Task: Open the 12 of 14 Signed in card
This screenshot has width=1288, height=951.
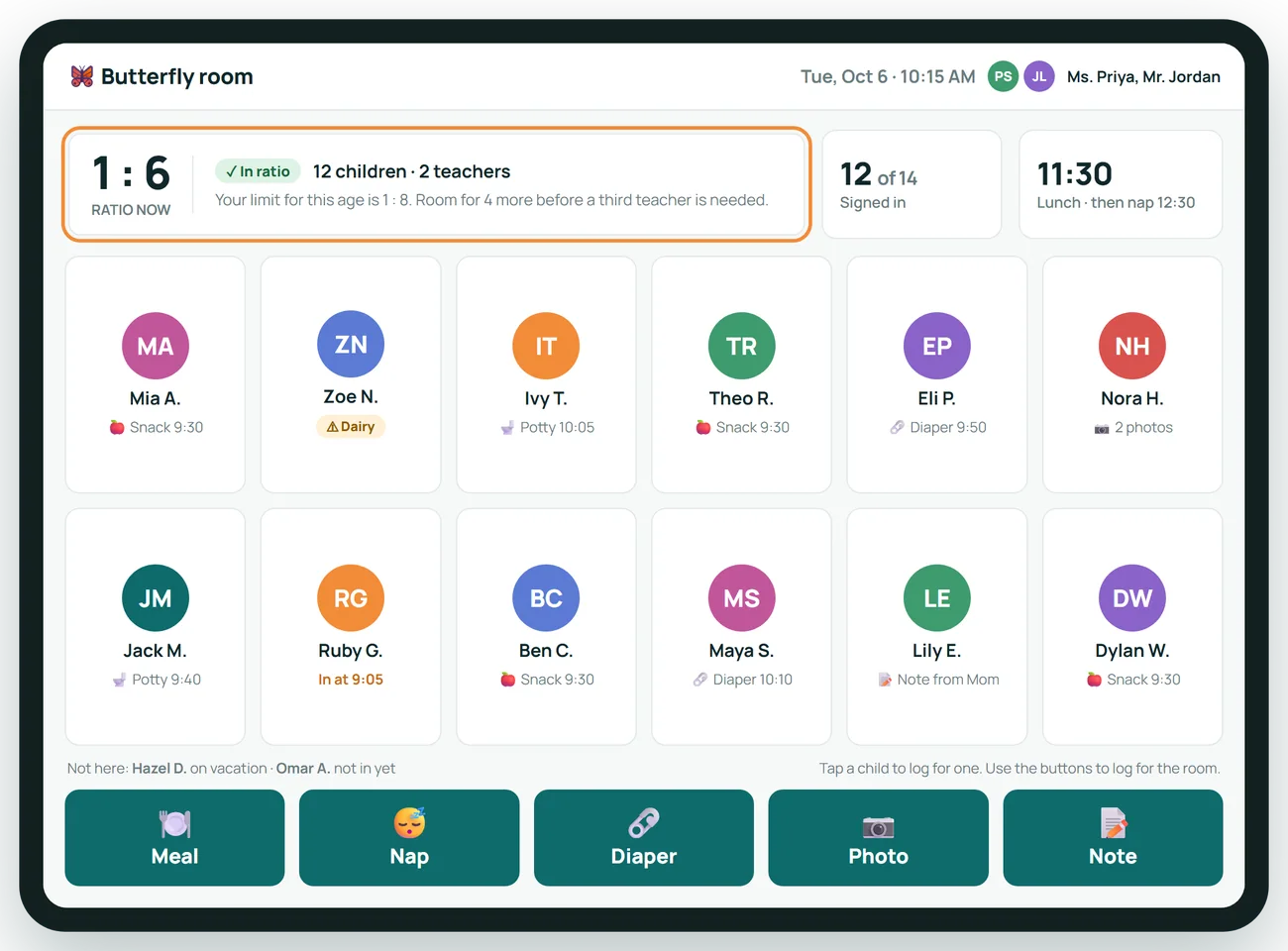Action: click(x=912, y=184)
